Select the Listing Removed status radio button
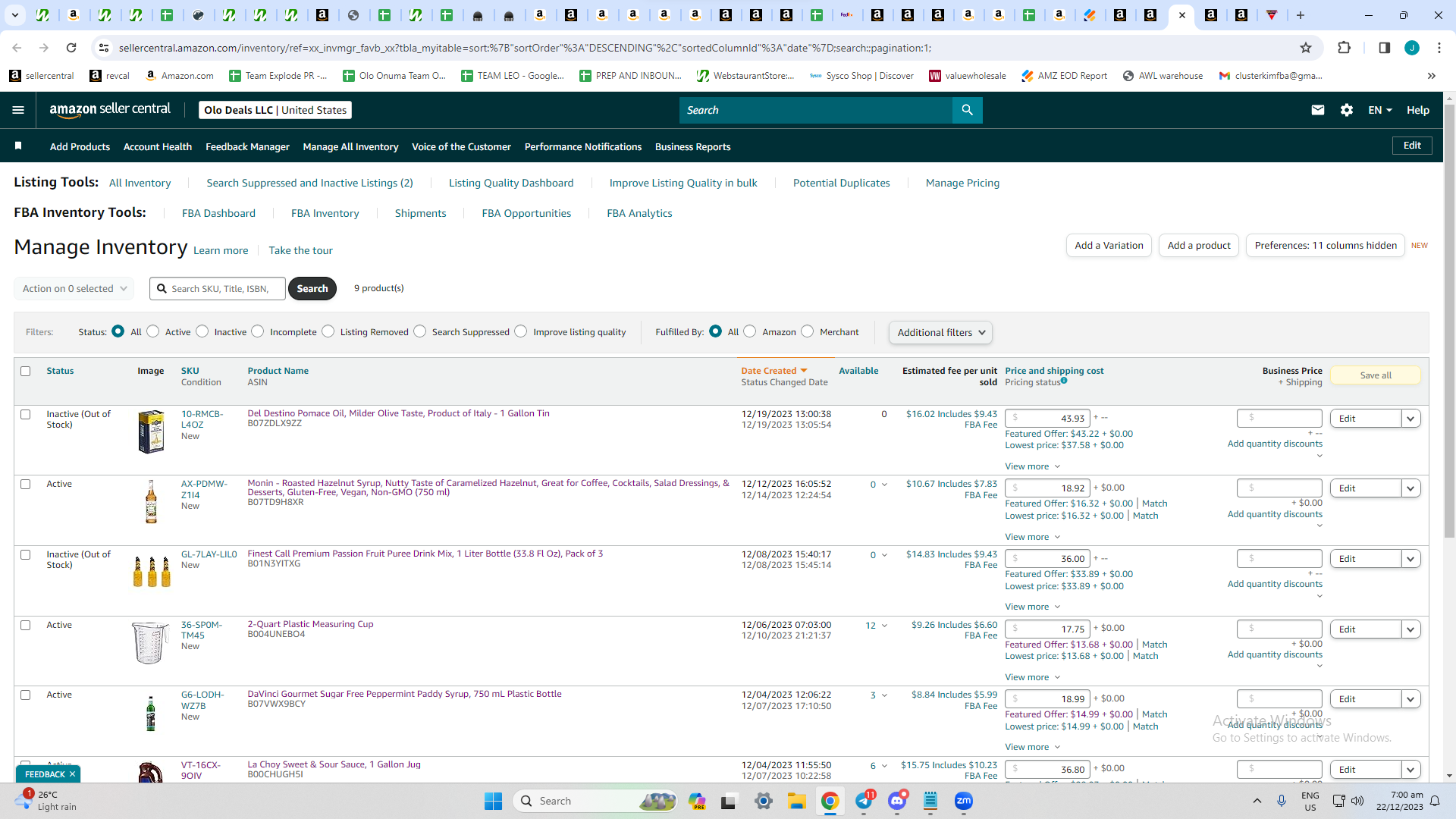Screen dimensions: 1456x819 coord(328,331)
